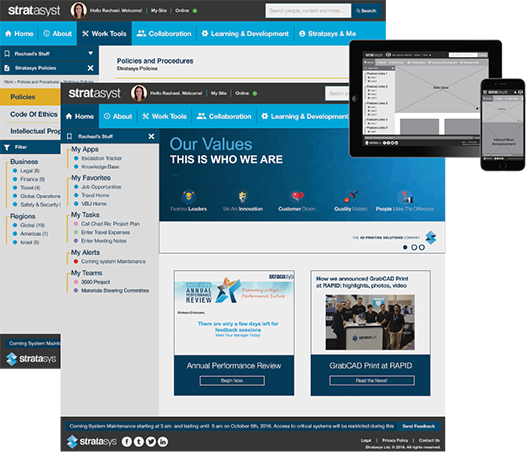Screen dimensions: 526x452
Task: Close the Stratasys Policies panel
Action: click(91, 68)
